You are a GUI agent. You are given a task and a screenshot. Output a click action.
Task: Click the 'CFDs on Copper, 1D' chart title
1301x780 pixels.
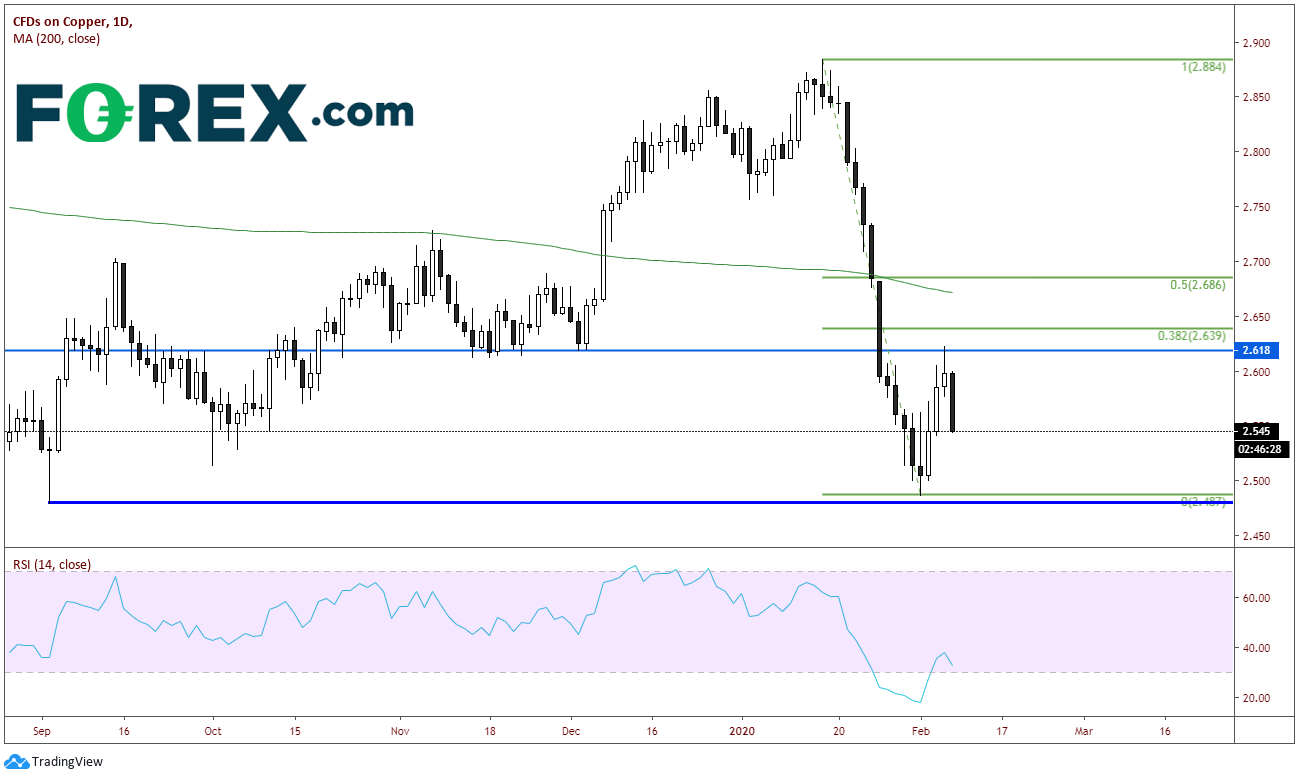(x=71, y=21)
